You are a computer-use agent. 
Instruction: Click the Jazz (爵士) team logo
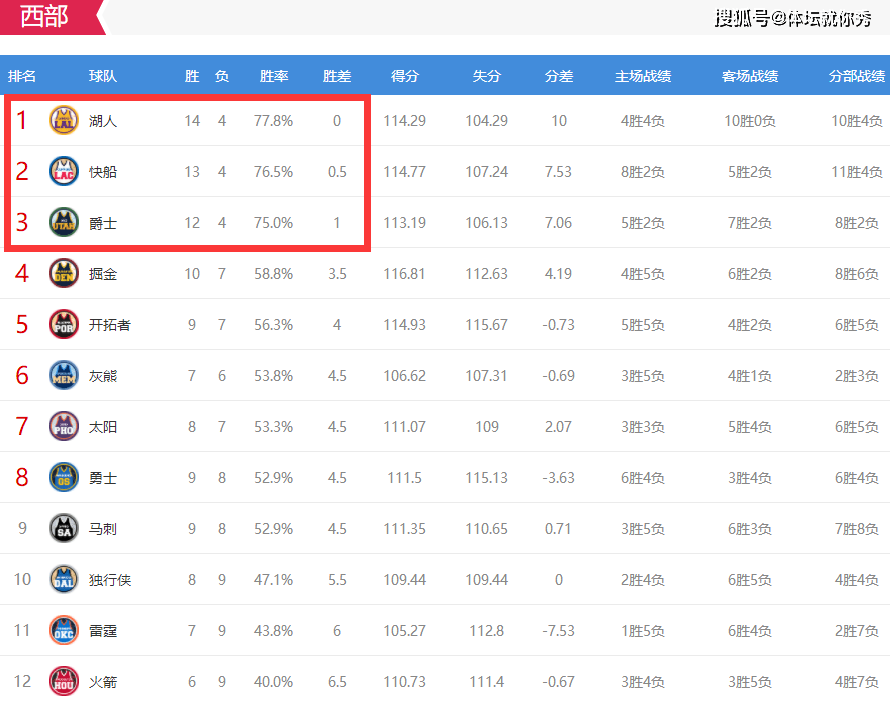64,222
